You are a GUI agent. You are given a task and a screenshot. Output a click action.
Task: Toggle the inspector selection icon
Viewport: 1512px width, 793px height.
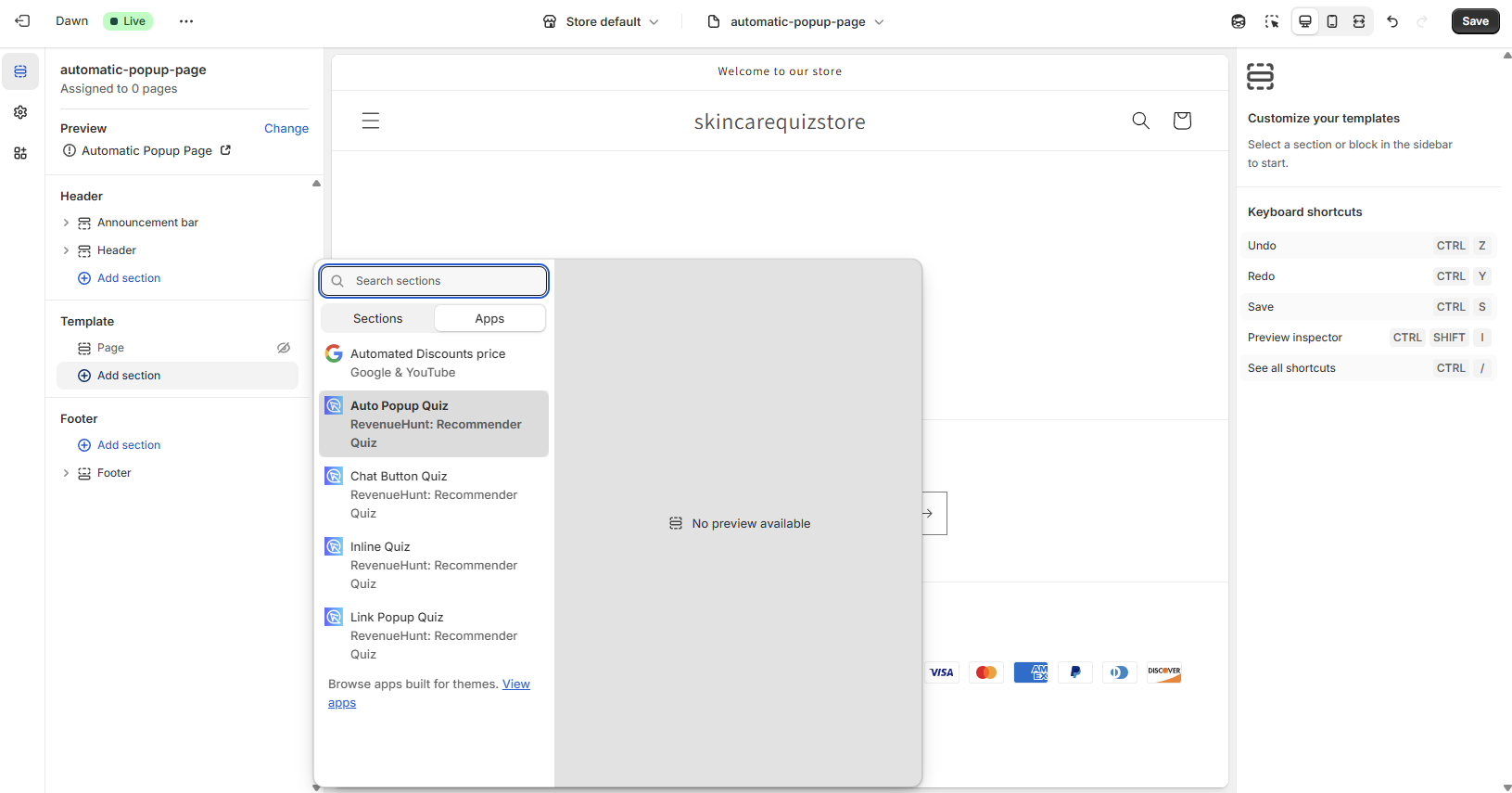click(1272, 21)
